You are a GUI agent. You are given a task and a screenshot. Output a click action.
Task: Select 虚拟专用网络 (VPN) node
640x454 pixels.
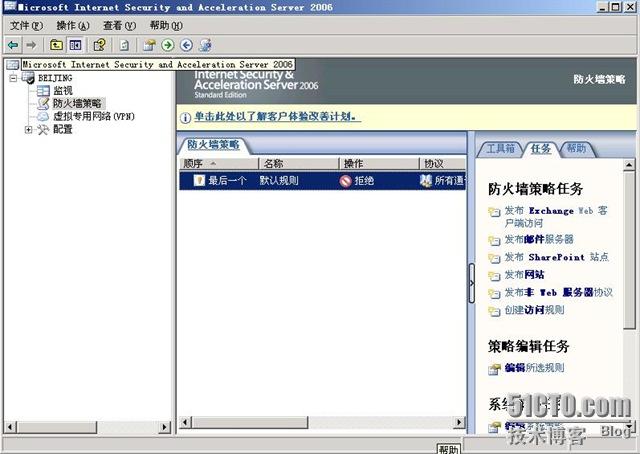pos(93,116)
